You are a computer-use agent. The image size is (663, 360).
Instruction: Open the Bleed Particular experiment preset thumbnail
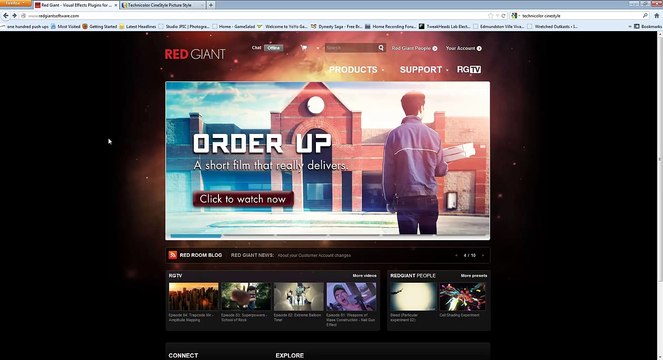412,297
